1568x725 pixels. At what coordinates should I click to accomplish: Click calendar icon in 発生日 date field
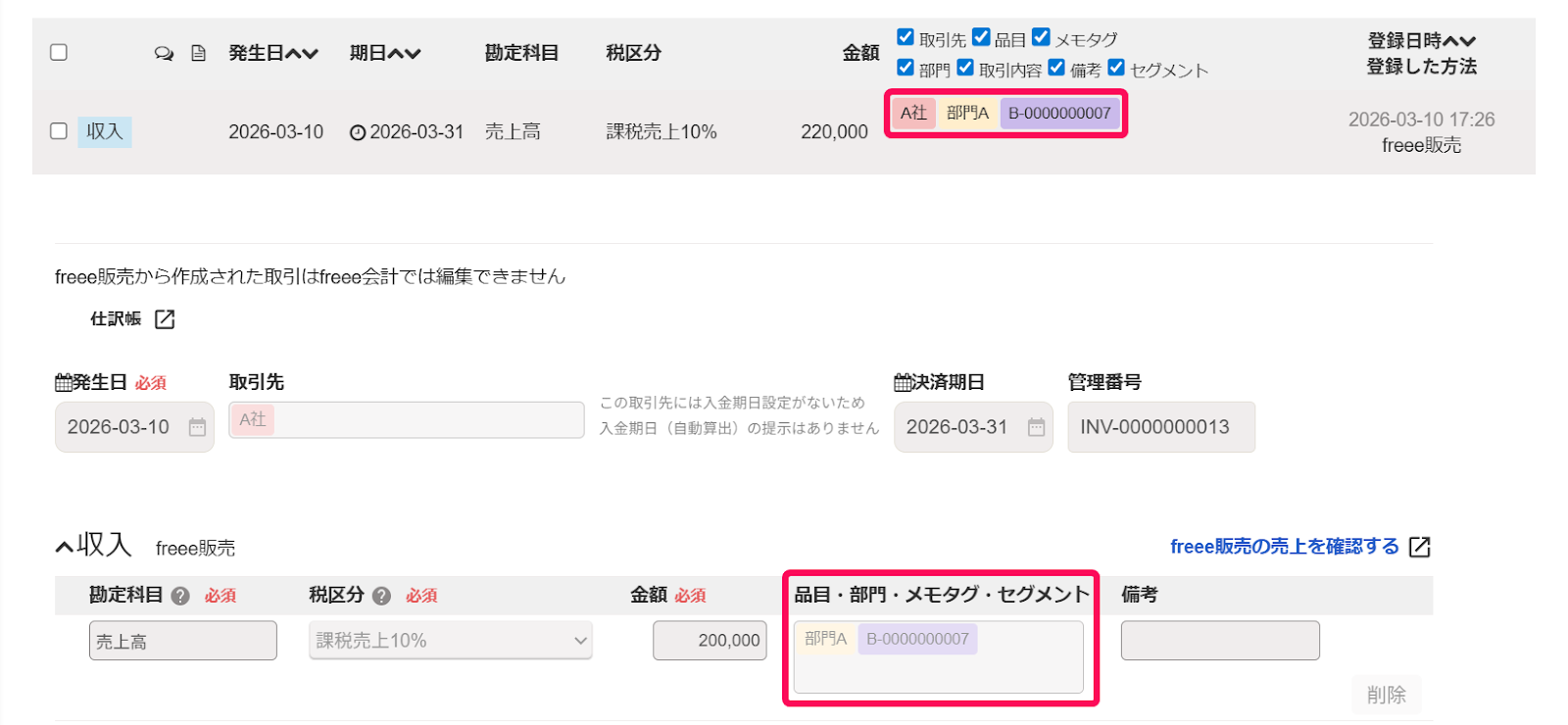(197, 427)
